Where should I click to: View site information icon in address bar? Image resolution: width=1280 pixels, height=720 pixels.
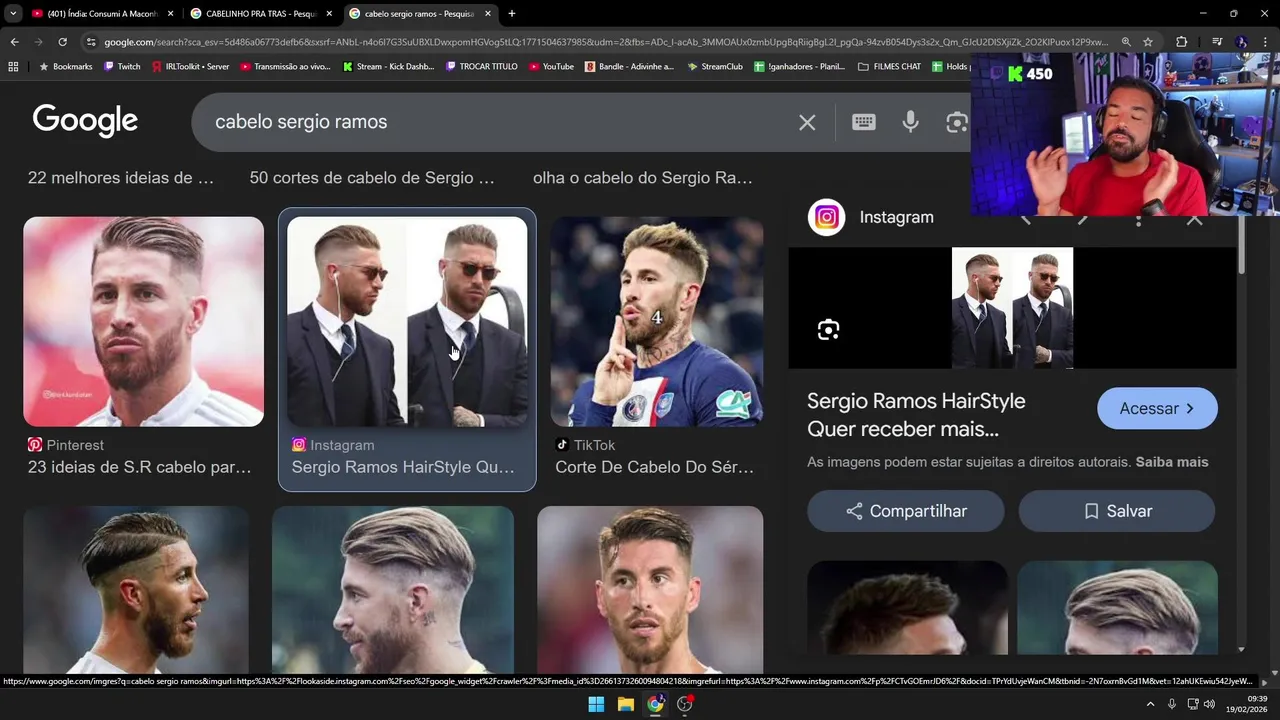click(x=91, y=42)
